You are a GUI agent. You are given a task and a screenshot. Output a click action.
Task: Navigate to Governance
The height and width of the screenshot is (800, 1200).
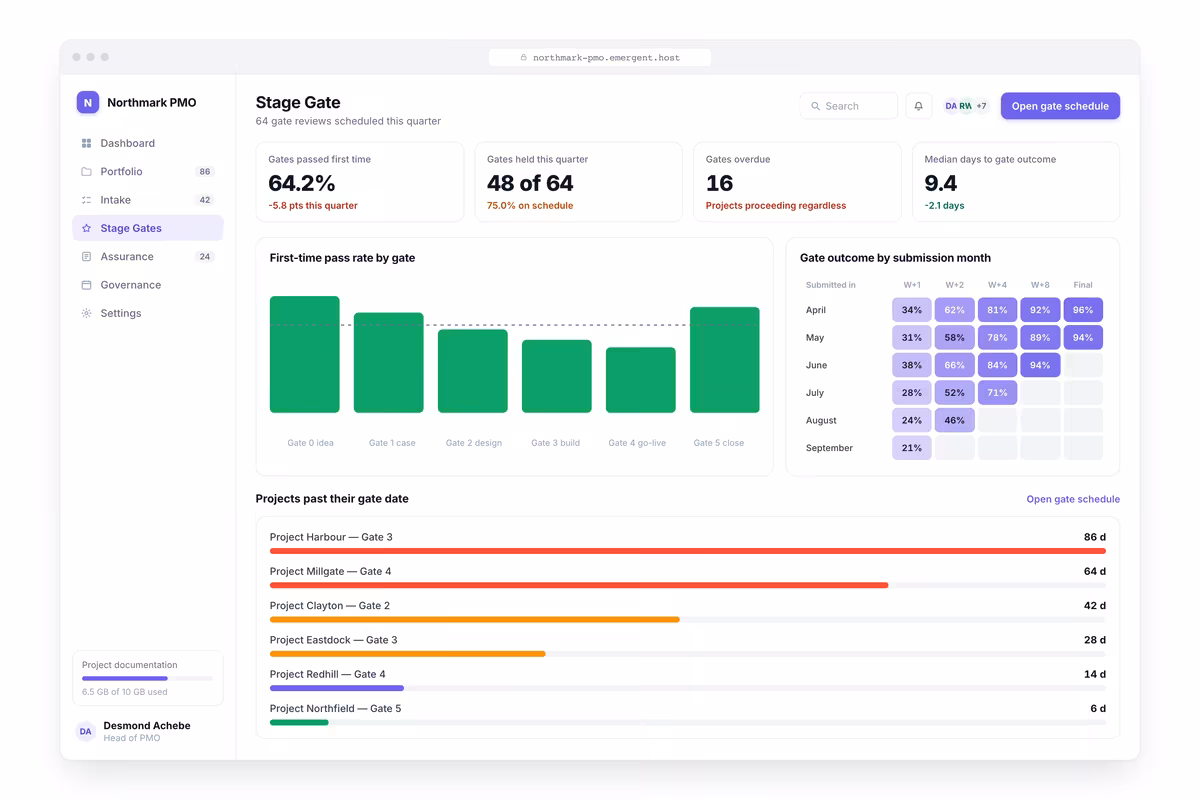tap(148, 285)
